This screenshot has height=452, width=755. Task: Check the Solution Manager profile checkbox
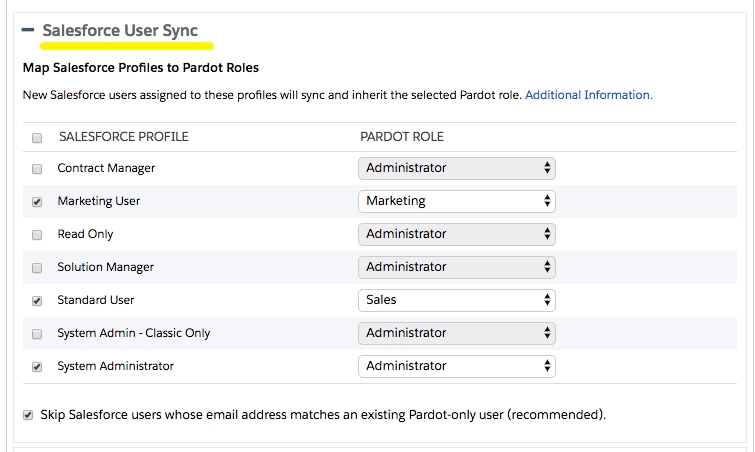pos(37,268)
